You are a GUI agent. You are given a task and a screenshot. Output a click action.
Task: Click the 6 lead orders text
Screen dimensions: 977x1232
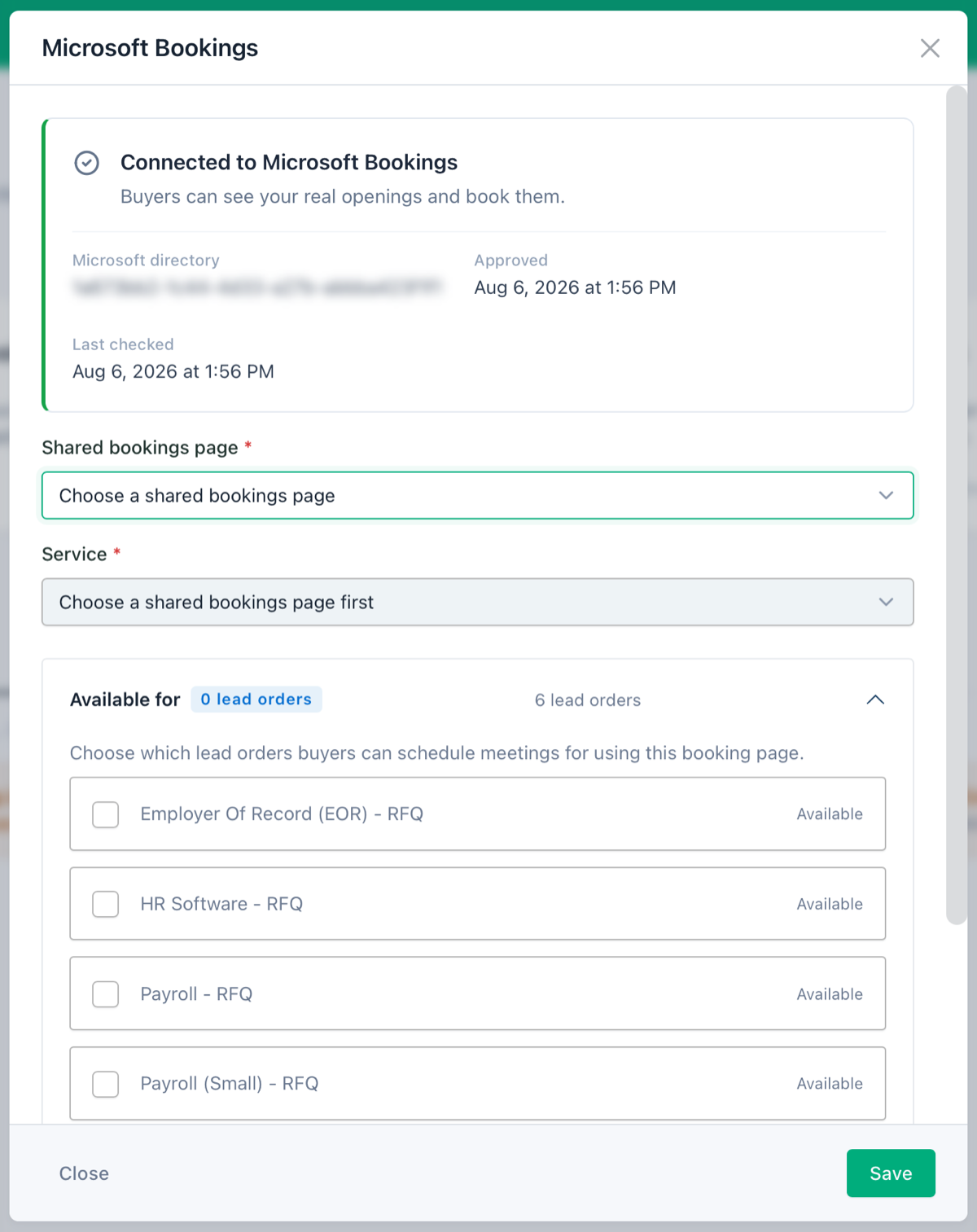(588, 700)
